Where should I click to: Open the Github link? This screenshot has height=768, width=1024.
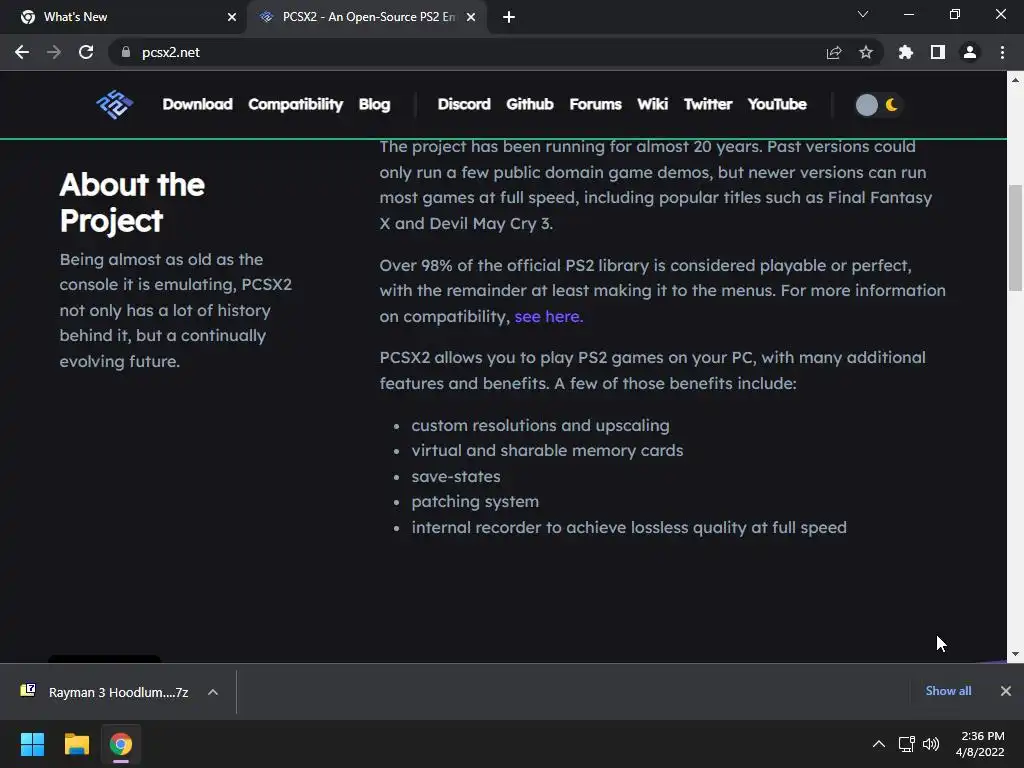coord(530,104)
